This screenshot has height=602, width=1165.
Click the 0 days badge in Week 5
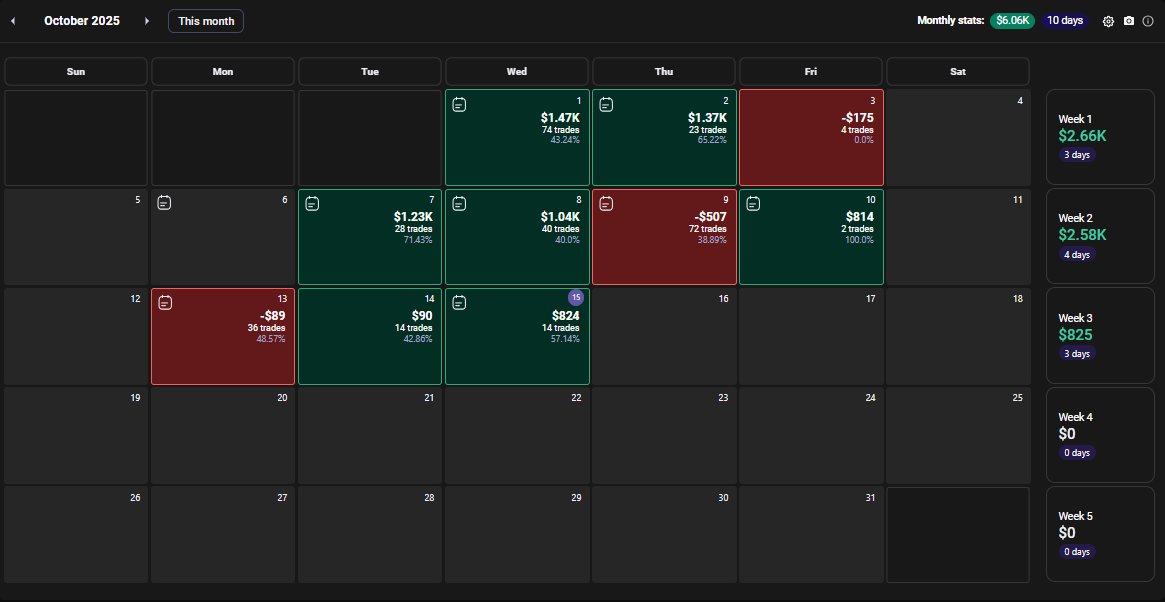1077,552
